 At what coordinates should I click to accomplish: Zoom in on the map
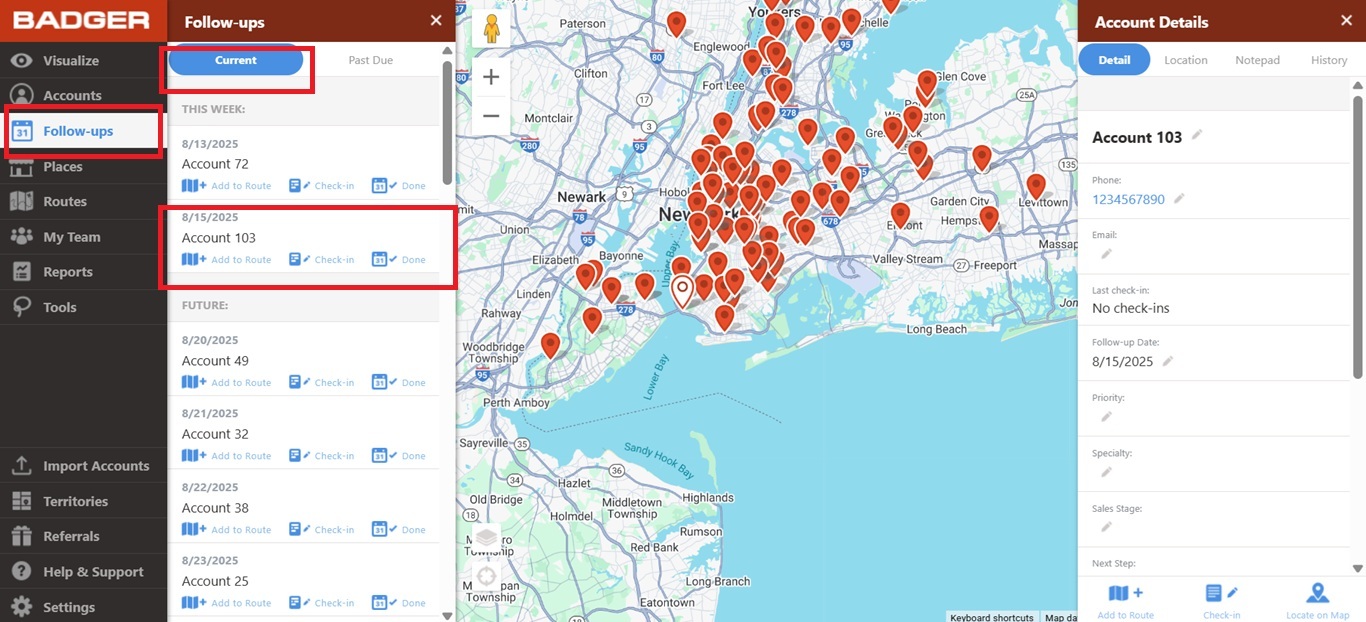491,77
